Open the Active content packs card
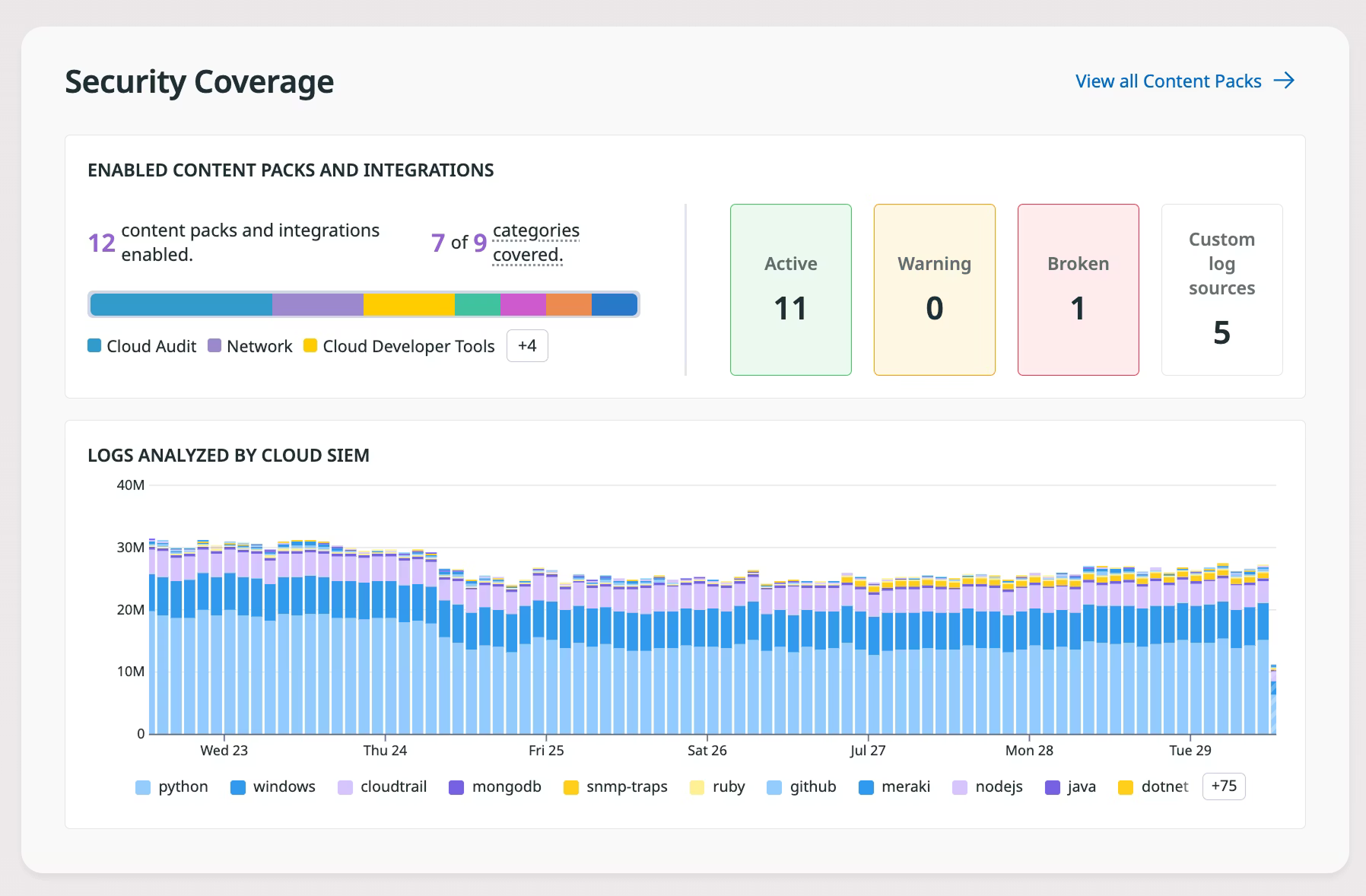The image size is (1366, 896). 791,290
